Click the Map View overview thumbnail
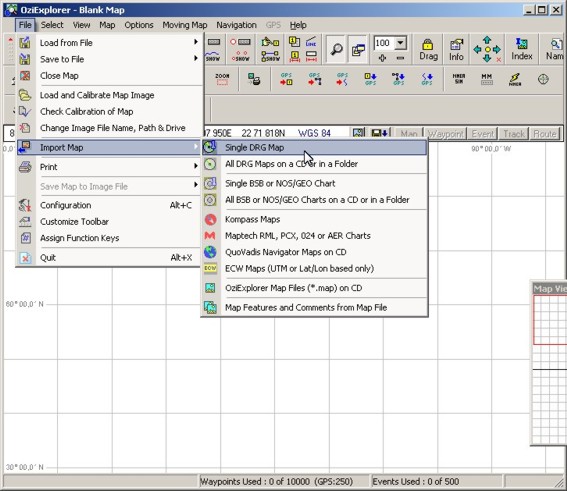The image size is (567, 491). [550, 369]
